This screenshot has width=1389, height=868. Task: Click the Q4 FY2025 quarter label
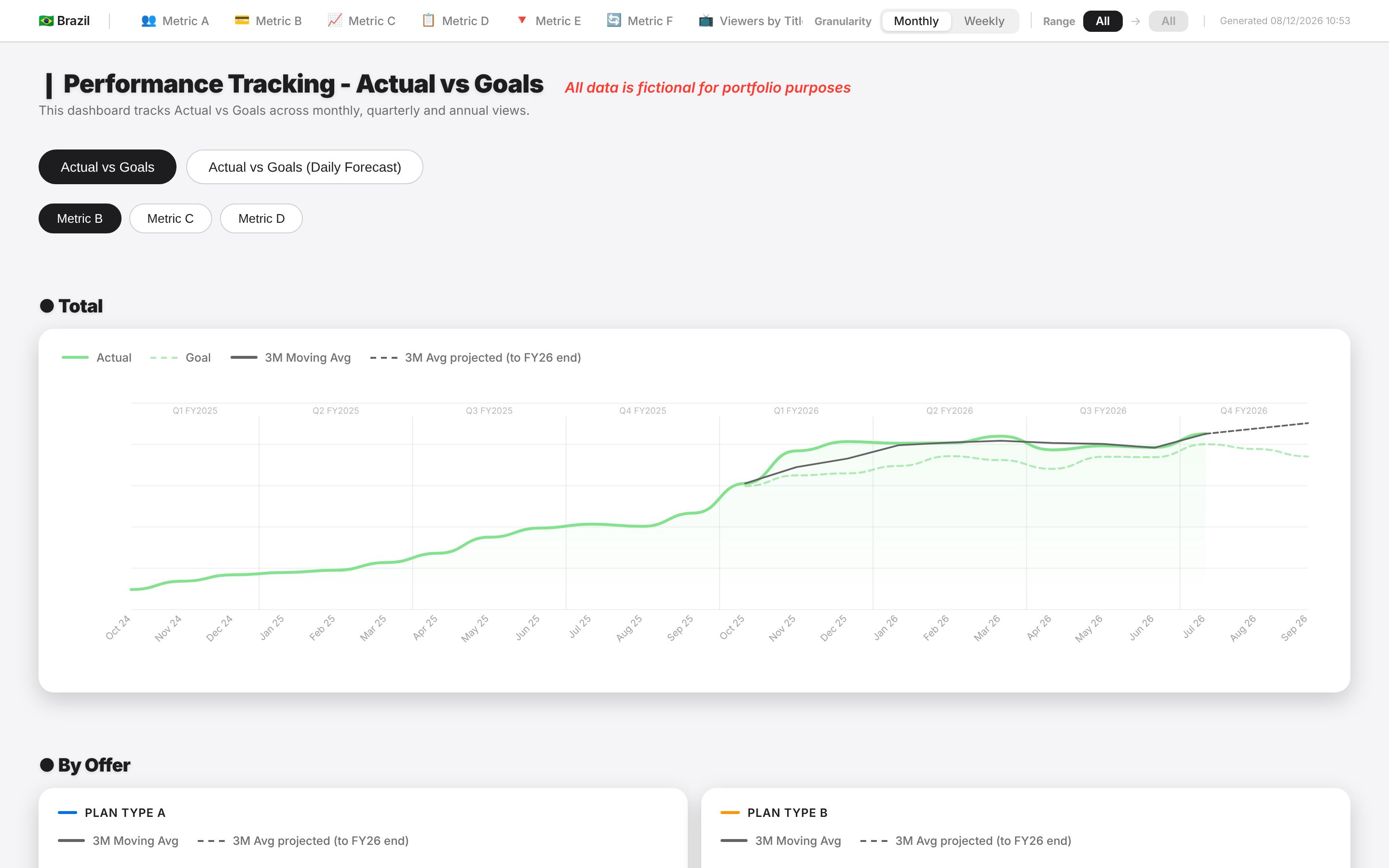(642, 410)
